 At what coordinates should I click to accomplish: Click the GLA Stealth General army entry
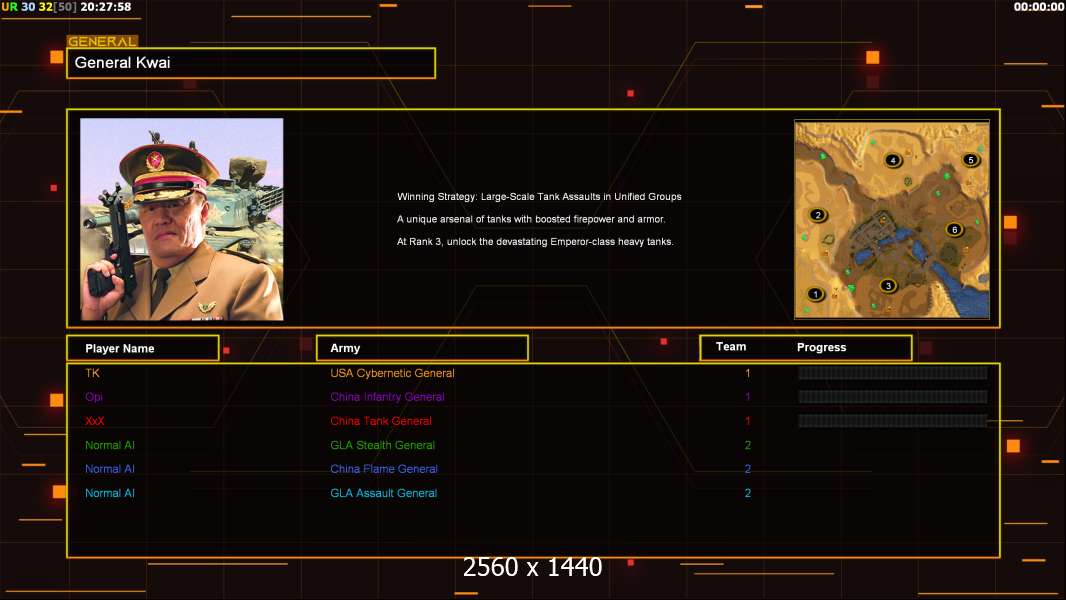pyautogui.click(x=383, y=445)
